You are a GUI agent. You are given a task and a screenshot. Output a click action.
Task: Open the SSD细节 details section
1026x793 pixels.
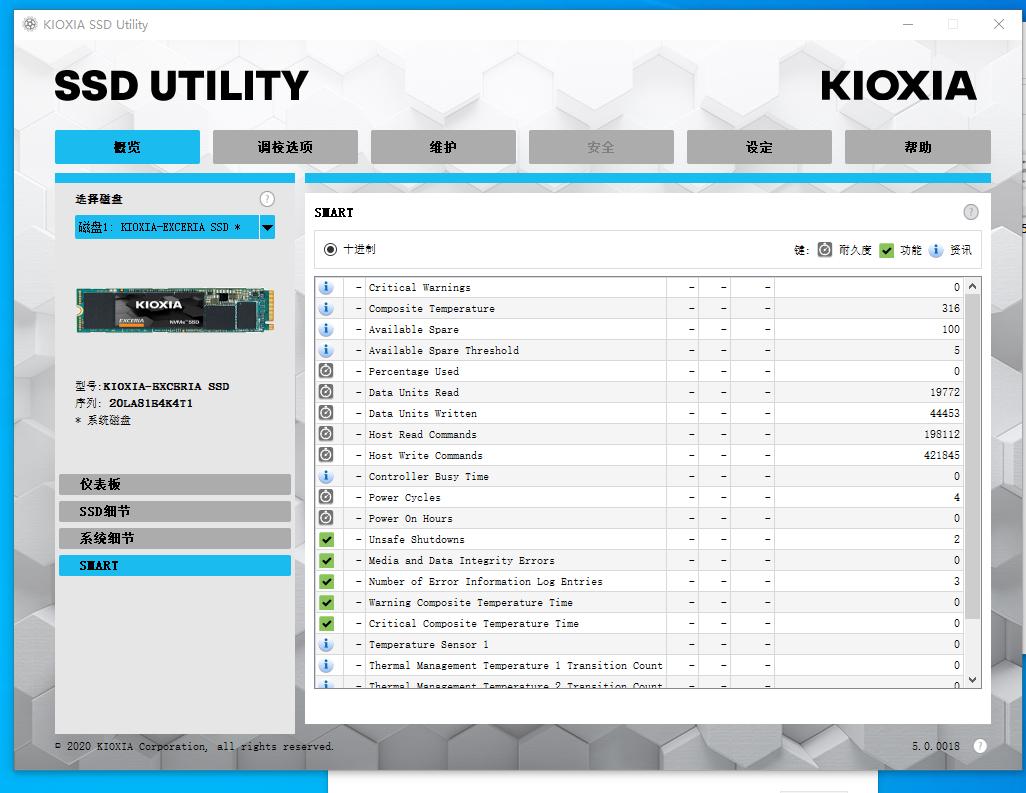[175, 511]
